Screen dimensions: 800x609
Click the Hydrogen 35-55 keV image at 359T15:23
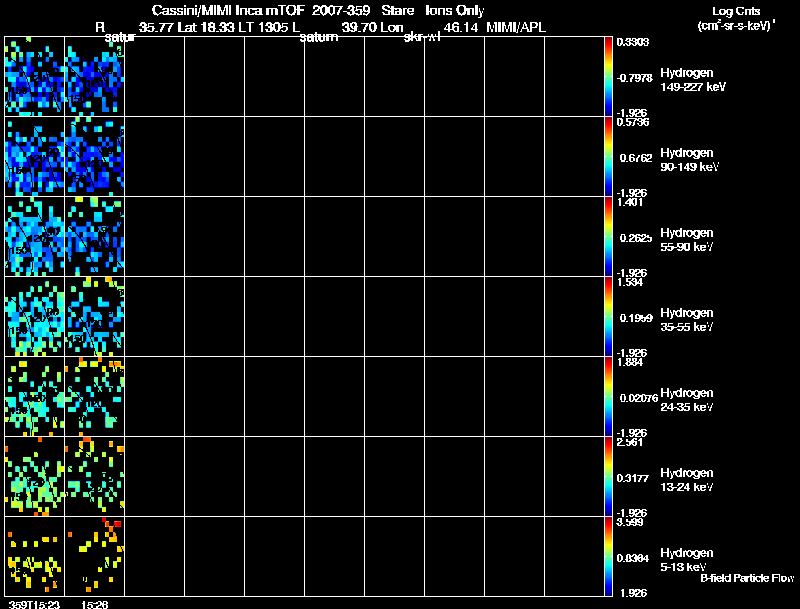35,317
